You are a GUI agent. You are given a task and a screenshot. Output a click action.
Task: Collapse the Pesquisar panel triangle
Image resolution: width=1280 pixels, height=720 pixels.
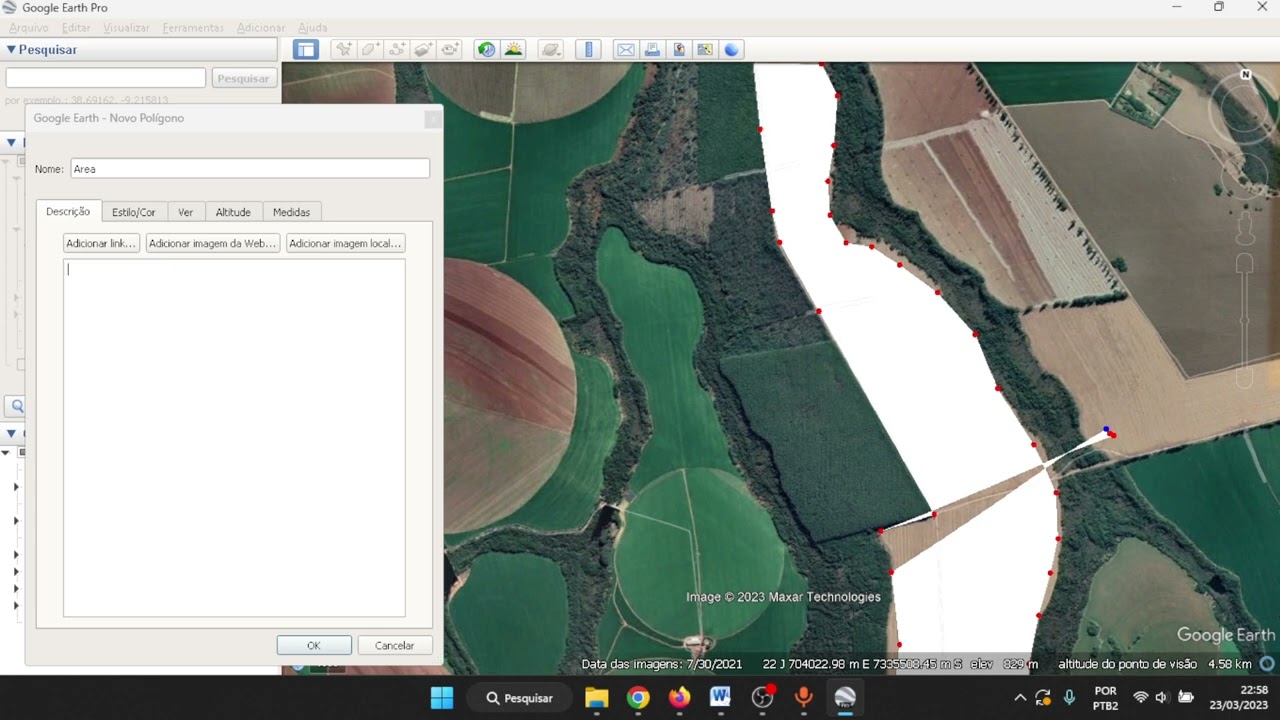tap(11, 49)
